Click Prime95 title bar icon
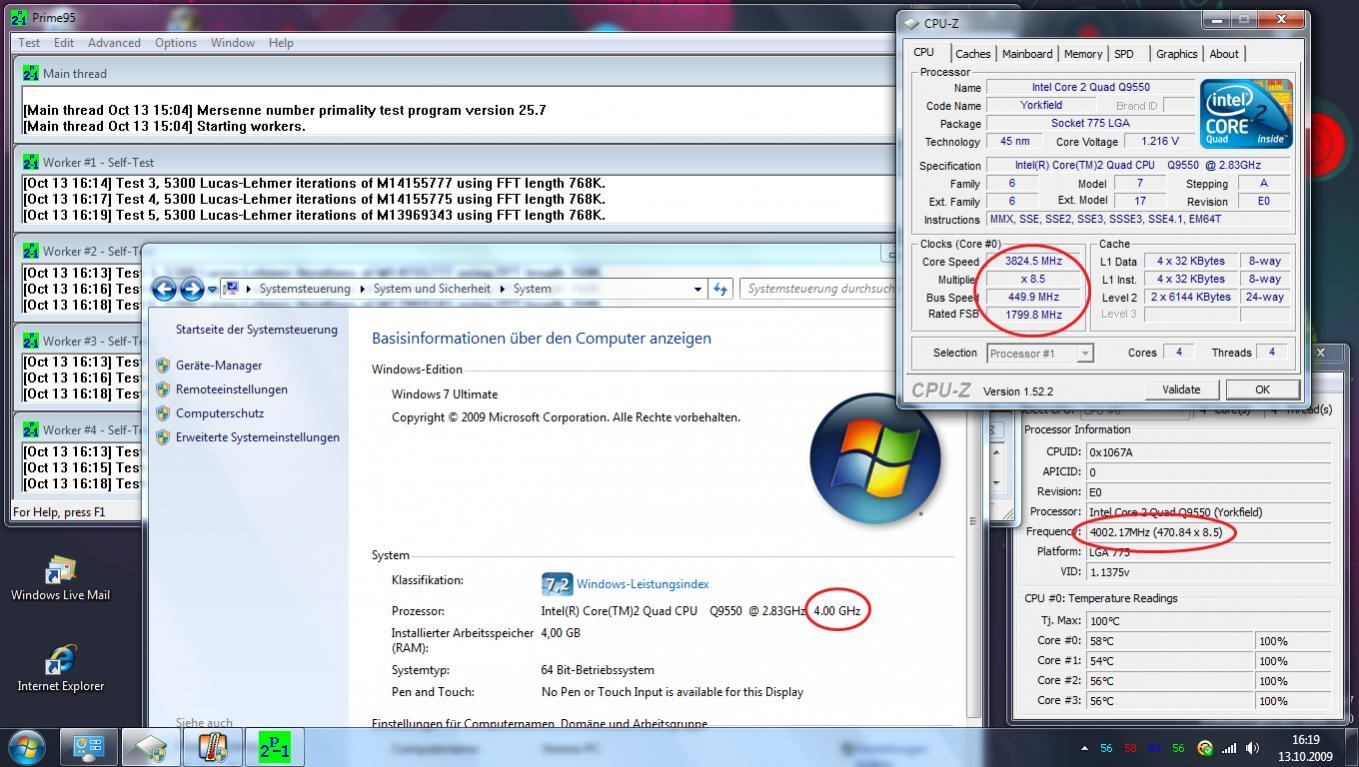The width and height of the screenshot is (1359, 767). pos(19,18)
